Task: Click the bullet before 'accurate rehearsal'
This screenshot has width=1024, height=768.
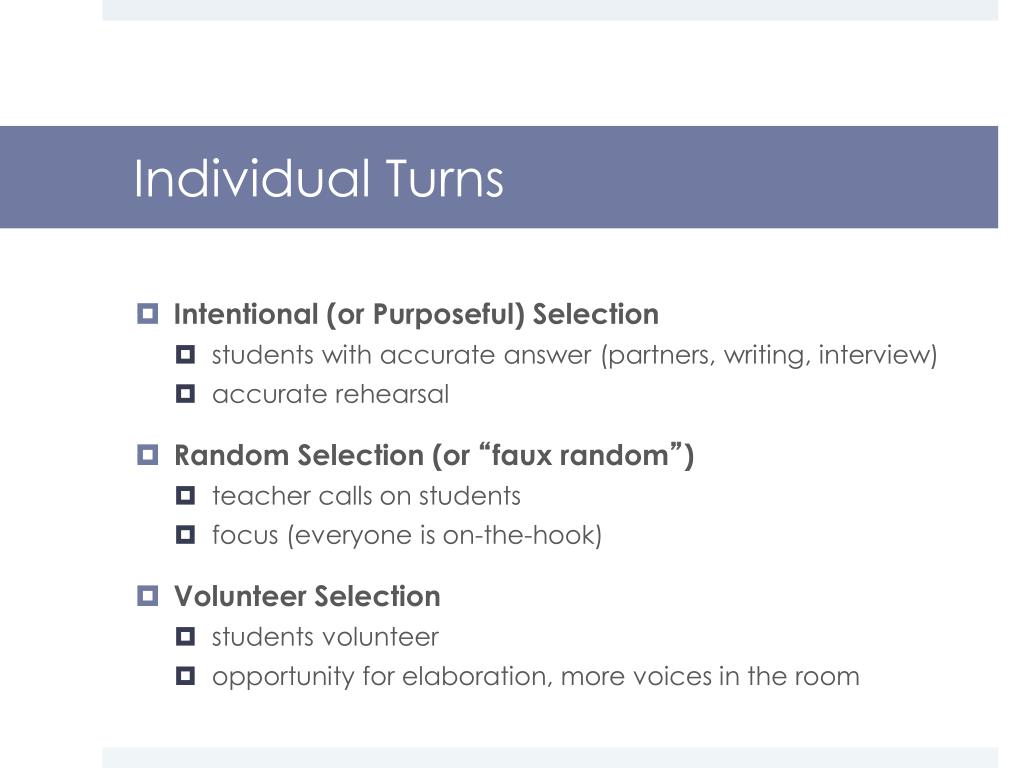Action: (185, 394)
